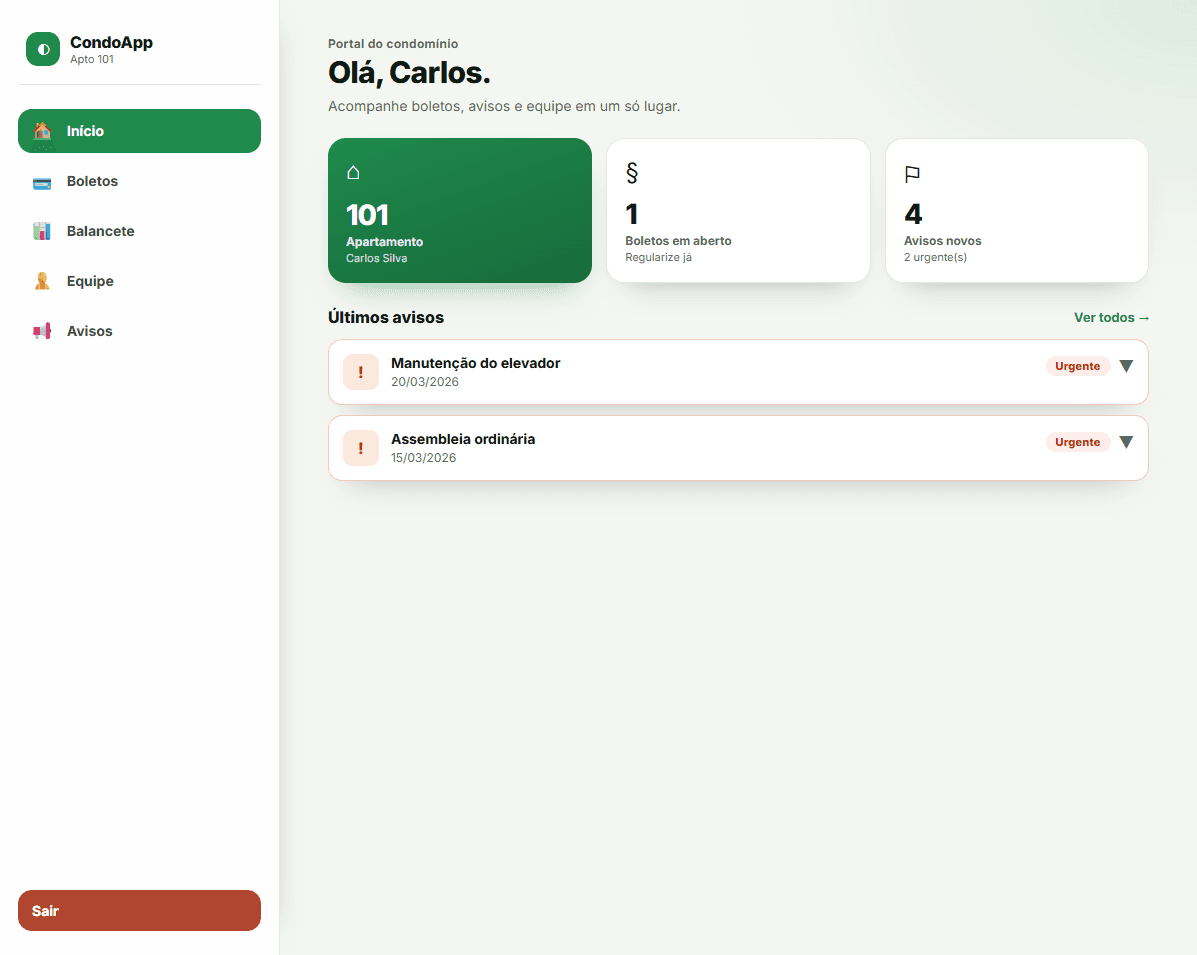Click the CondoApp green logo icon

point(43,49)
